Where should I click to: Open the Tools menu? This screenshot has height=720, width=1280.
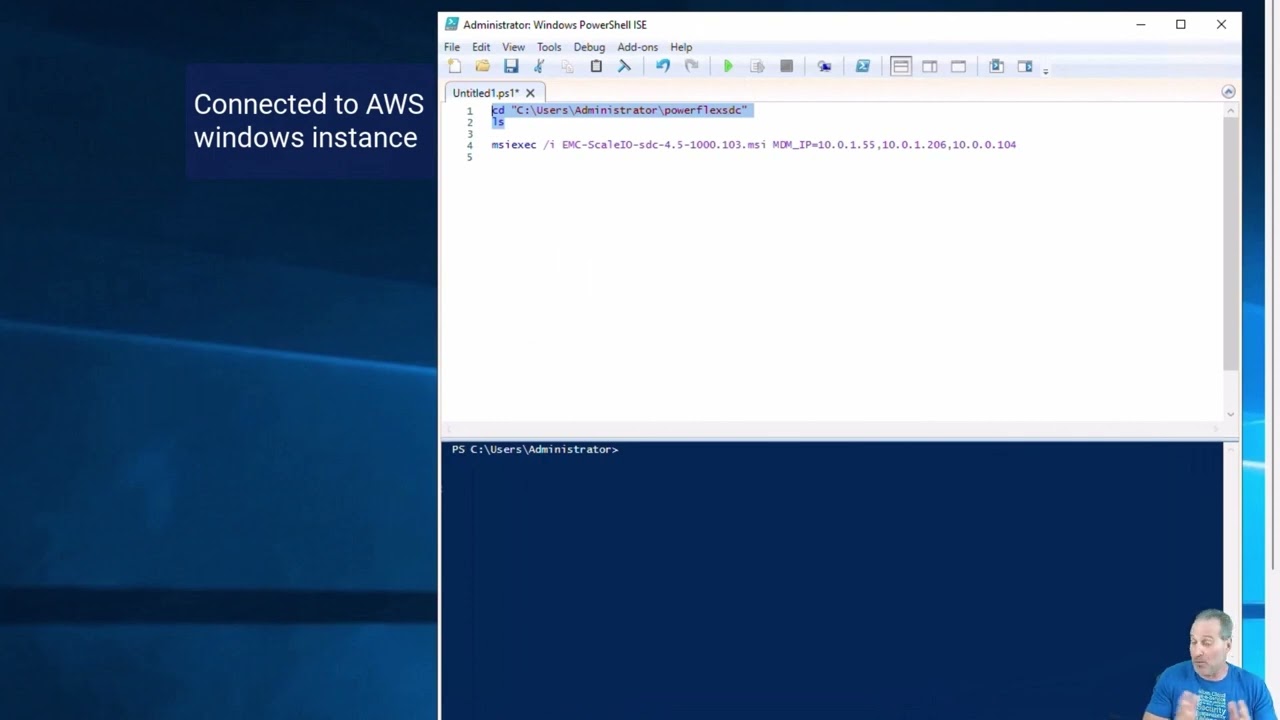click(549, 47)
